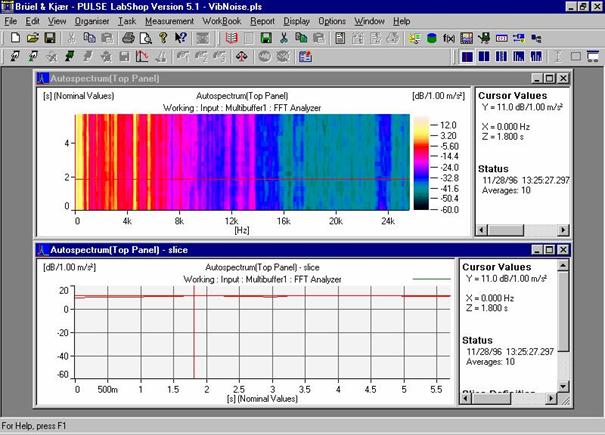This screenshot has width=605, height=435.
Task: Click the dB color scale legend bar
Action: click(x=421, y=162)
